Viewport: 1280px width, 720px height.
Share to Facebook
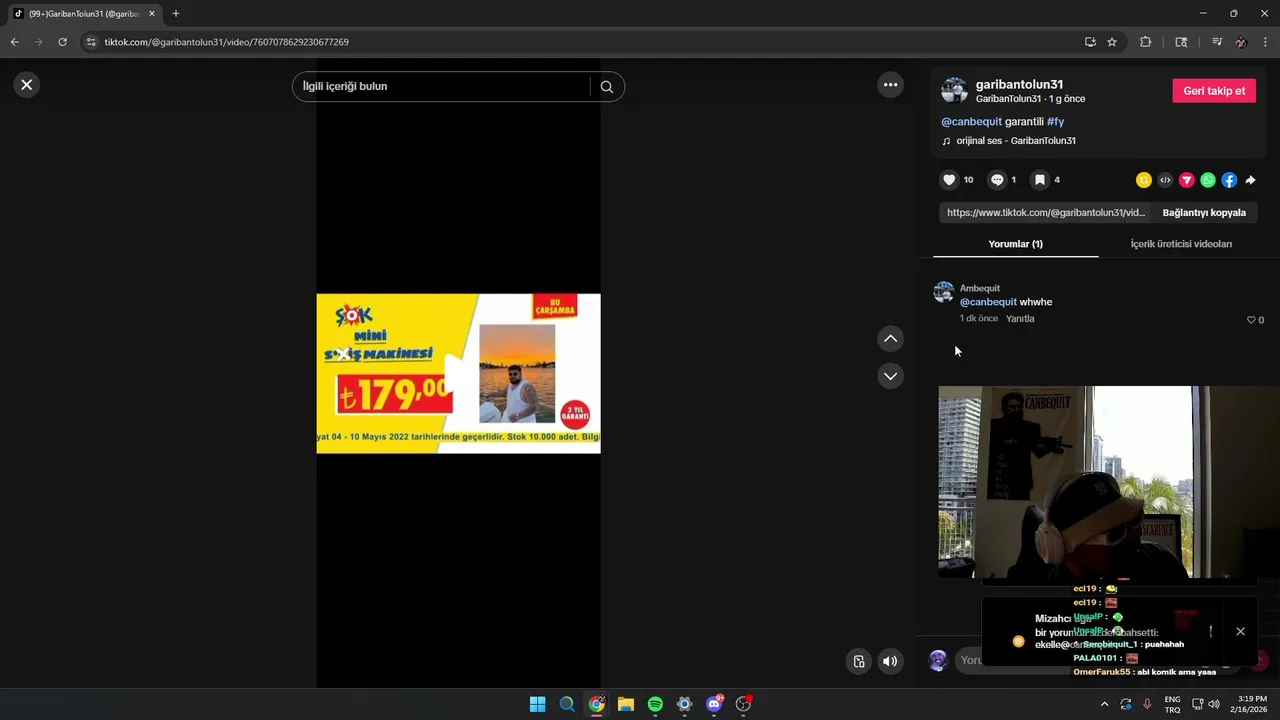click(1229, 180)
